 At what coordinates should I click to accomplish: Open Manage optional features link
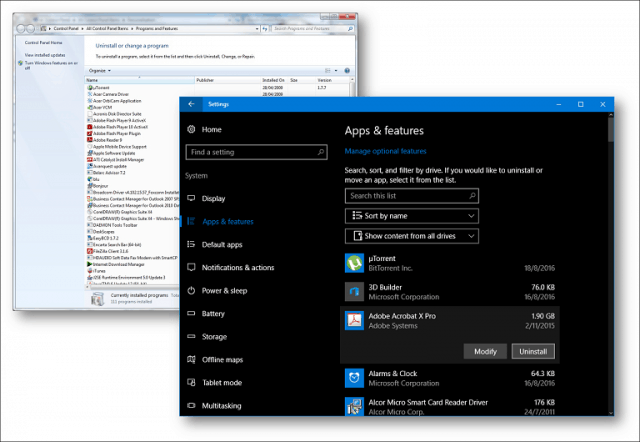coord(385,151)
